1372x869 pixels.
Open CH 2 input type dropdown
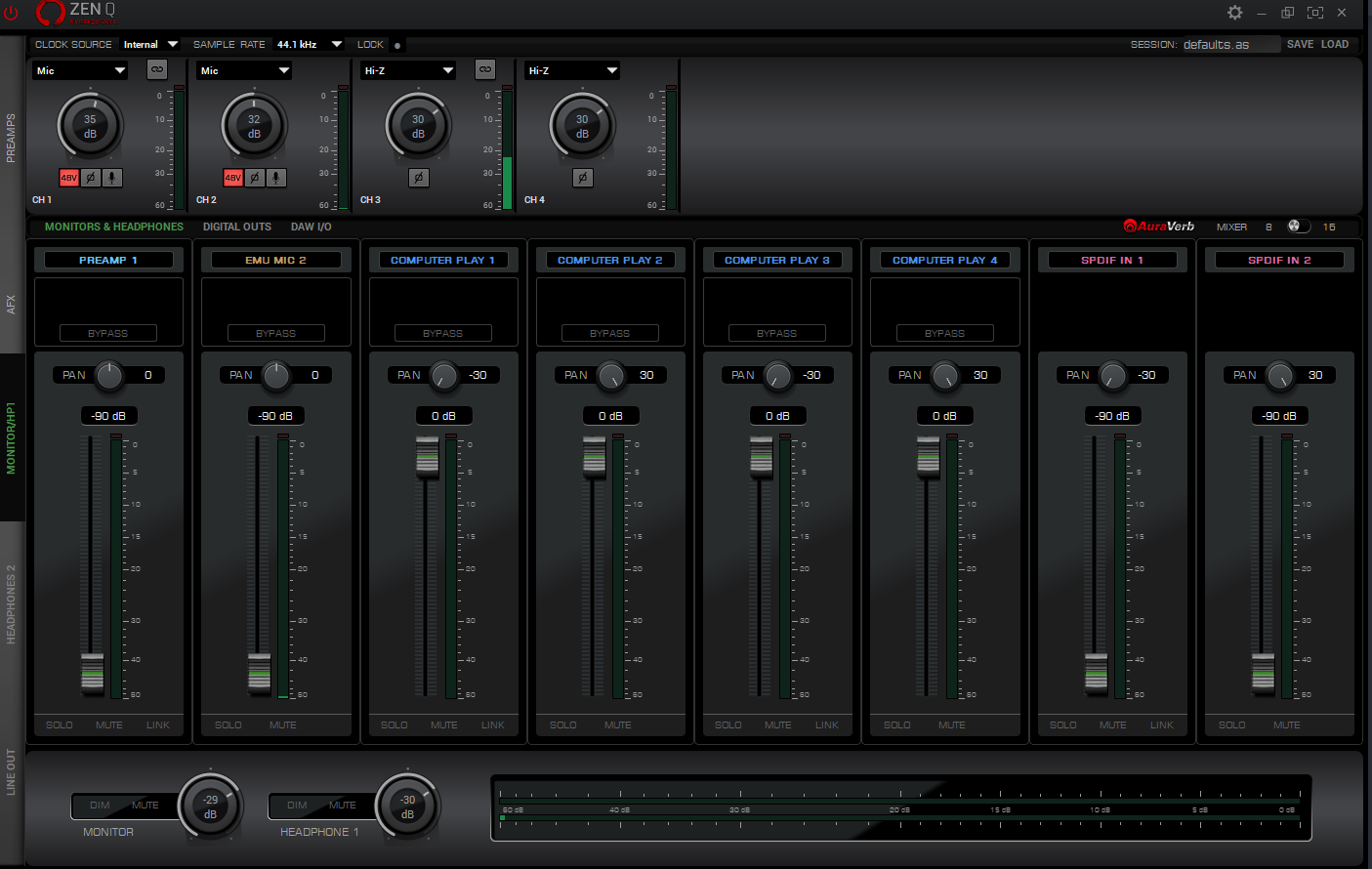[245, 70]
